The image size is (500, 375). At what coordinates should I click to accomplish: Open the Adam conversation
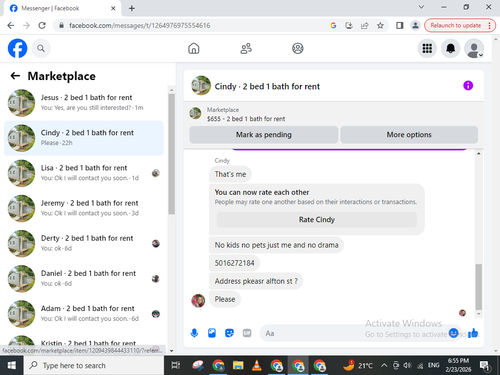click(x=84, y=313)
